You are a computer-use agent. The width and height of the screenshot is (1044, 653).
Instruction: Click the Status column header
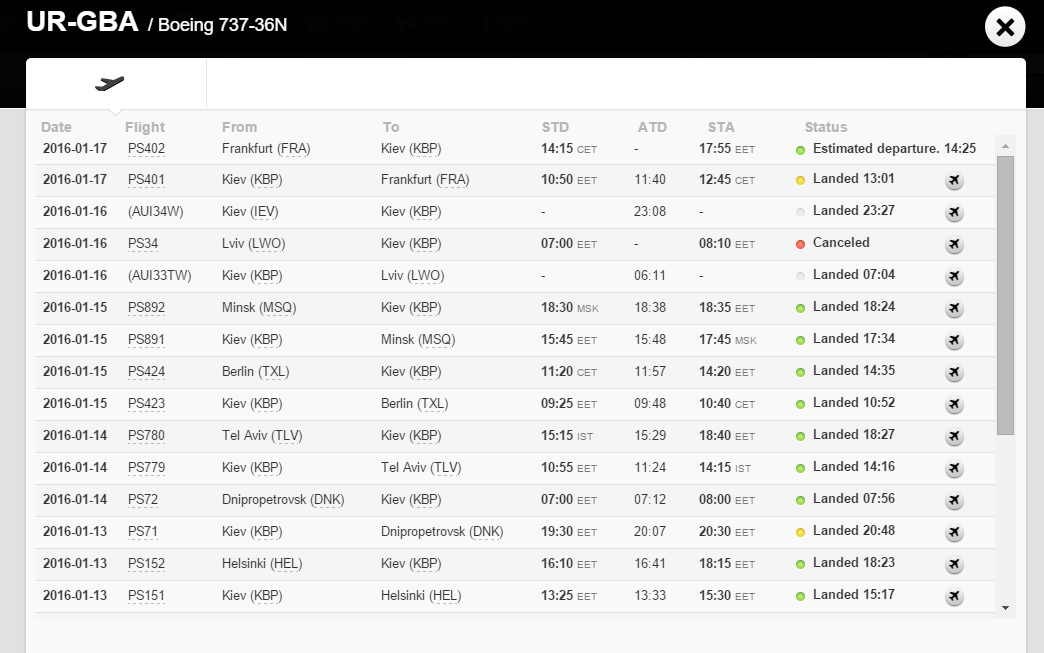(825, 127)
